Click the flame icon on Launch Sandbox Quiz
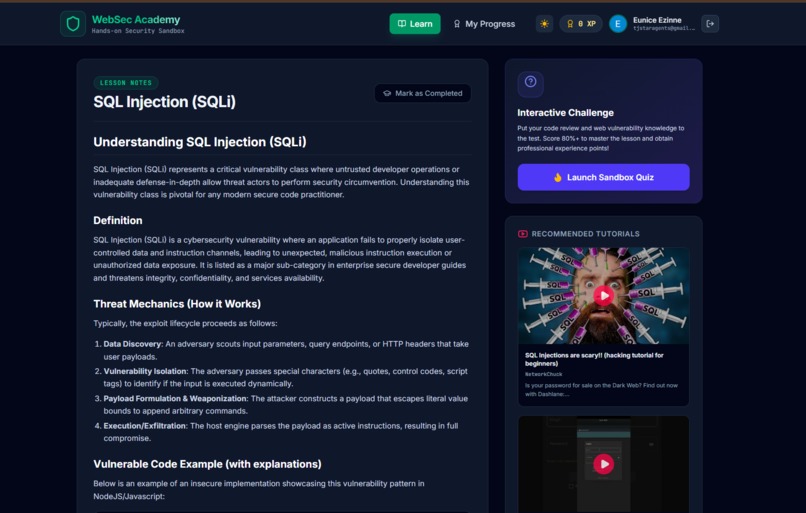Viewport: 806px width, 513px height. tap(558, 177)
